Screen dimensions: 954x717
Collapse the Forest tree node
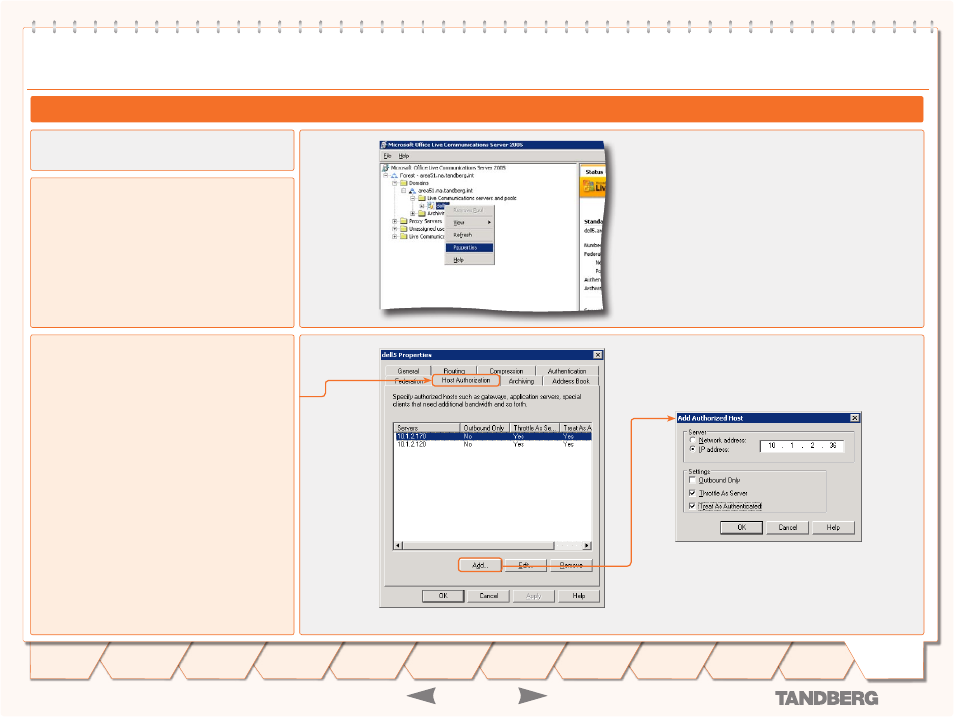click(x=386, y=175)
